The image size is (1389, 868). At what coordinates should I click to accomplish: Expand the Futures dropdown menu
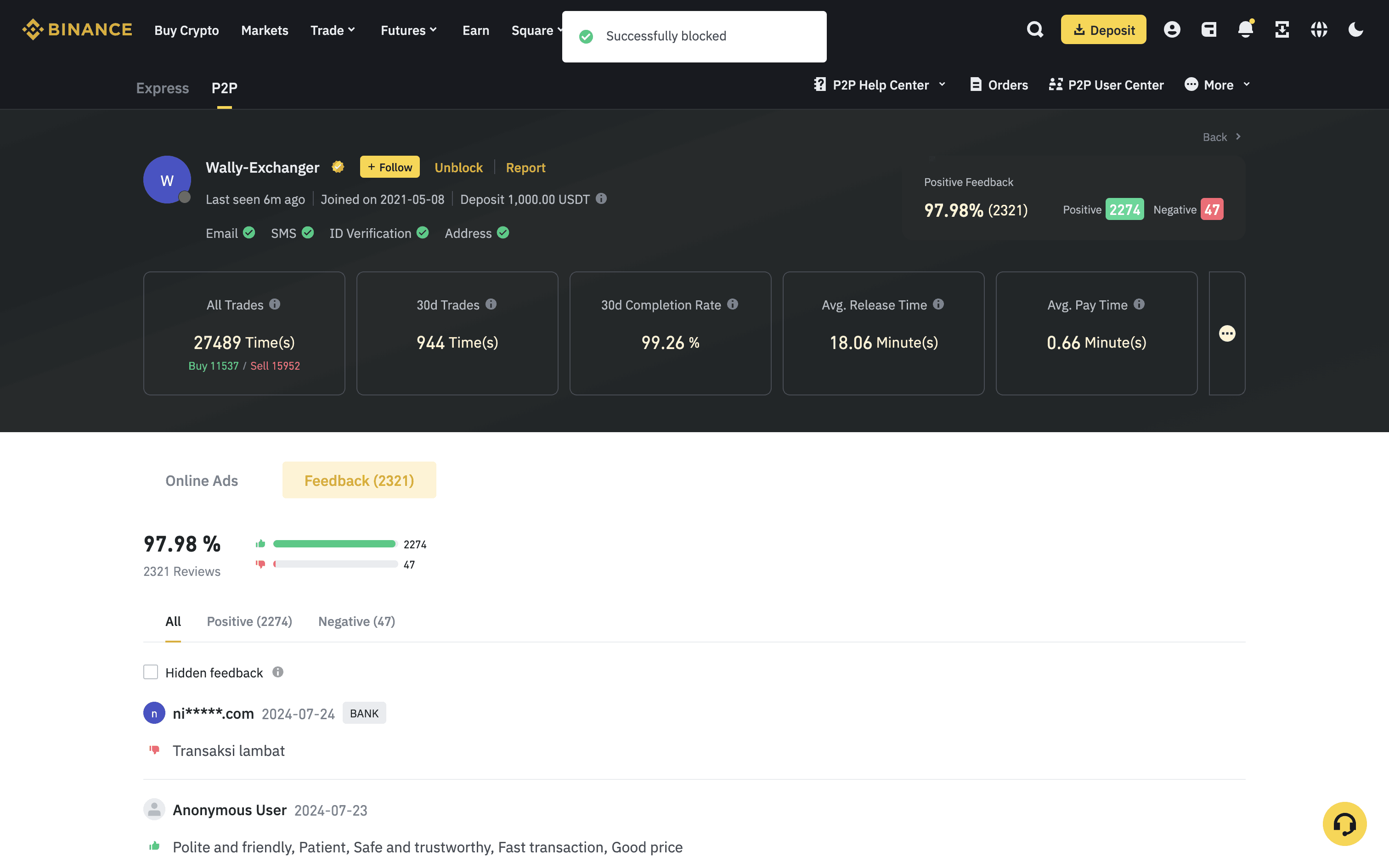click(409, 30)
